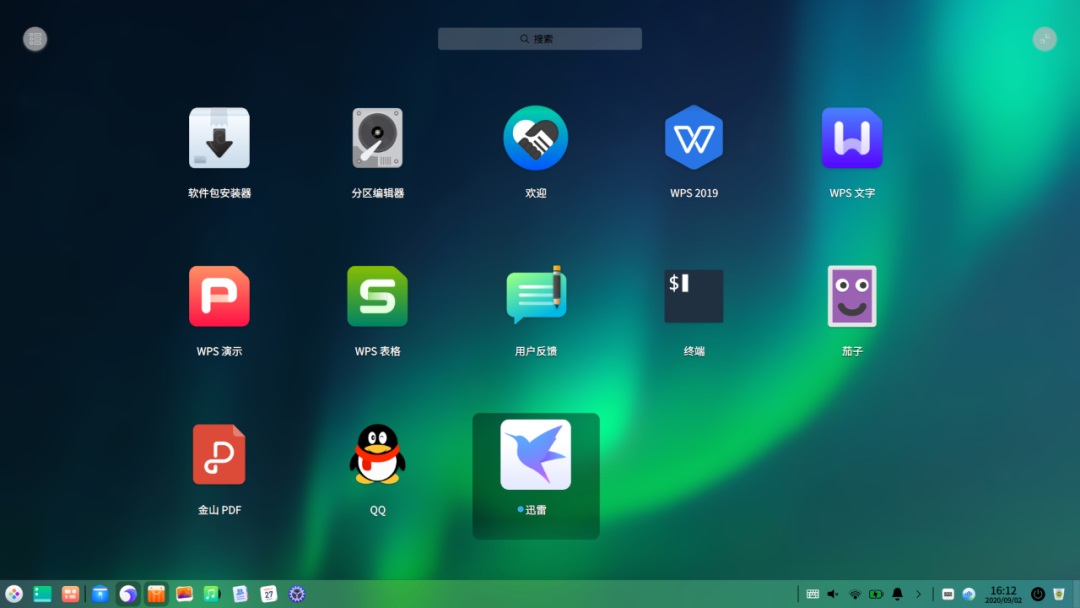Image resolution: width=1080 pixels, height=608 pixels.
Task: Switch launcher to category view mode
Action: 35,39
